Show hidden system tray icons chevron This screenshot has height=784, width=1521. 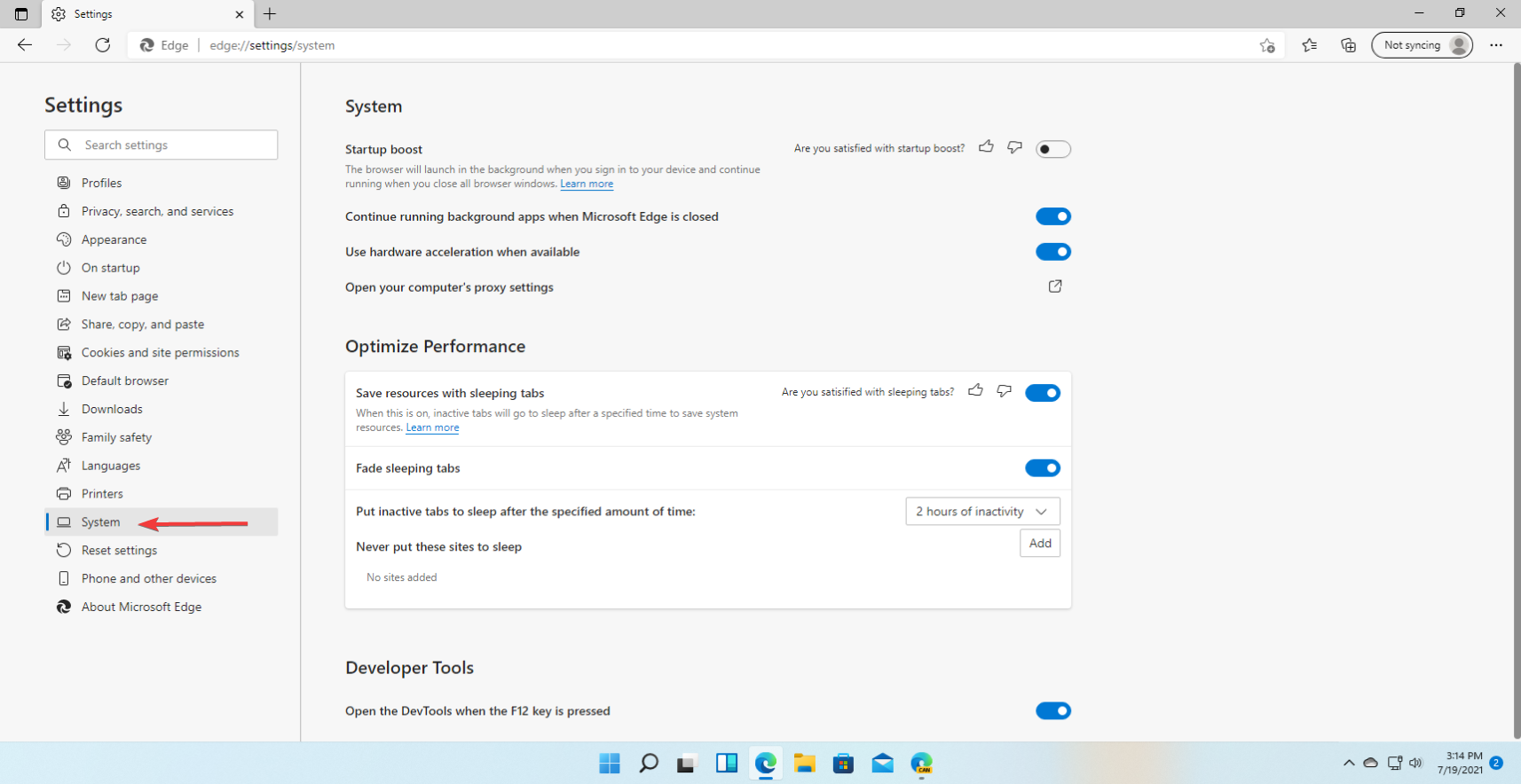click(1349, 763)
